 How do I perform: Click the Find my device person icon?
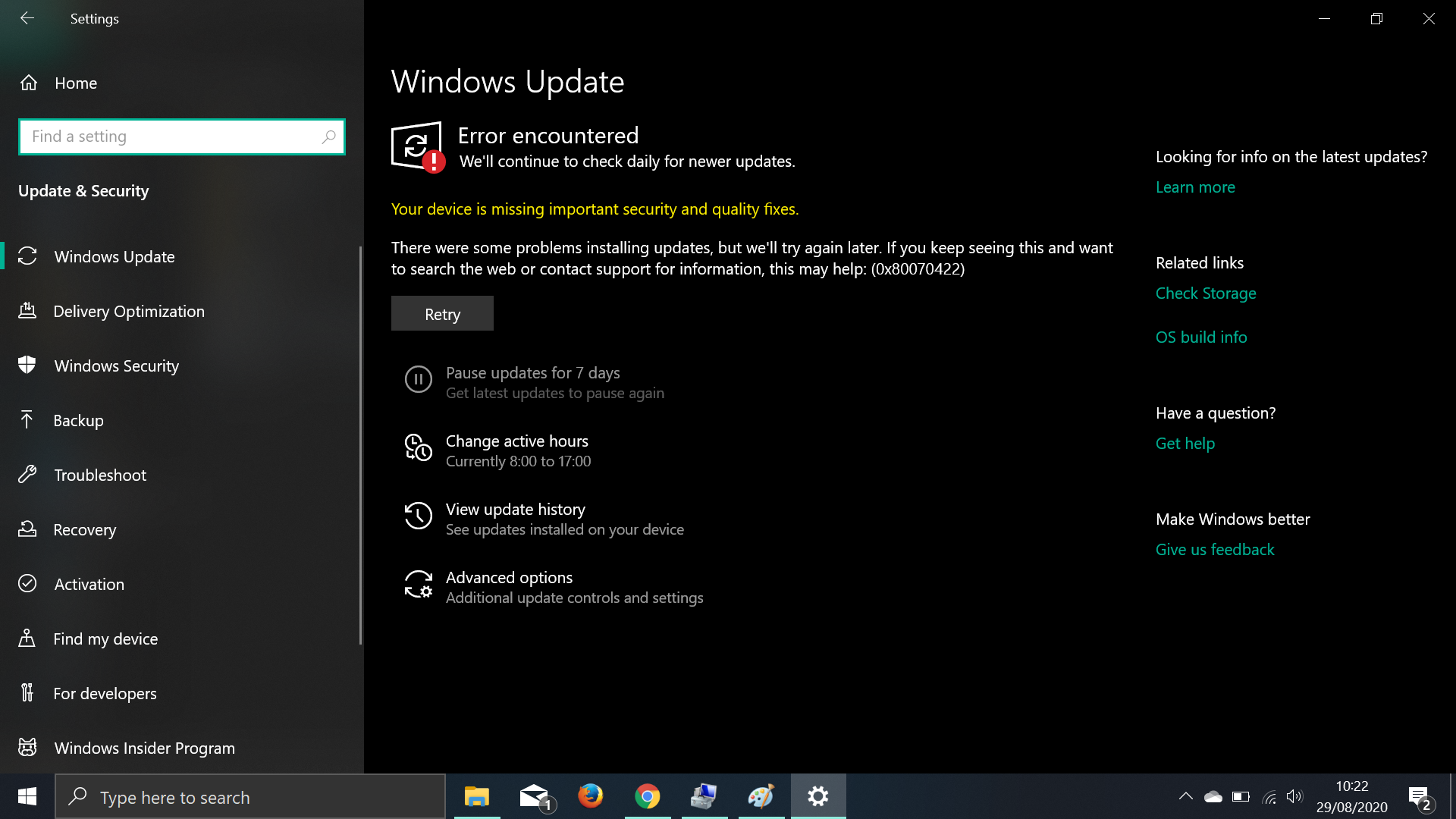[x=27, y=638]
